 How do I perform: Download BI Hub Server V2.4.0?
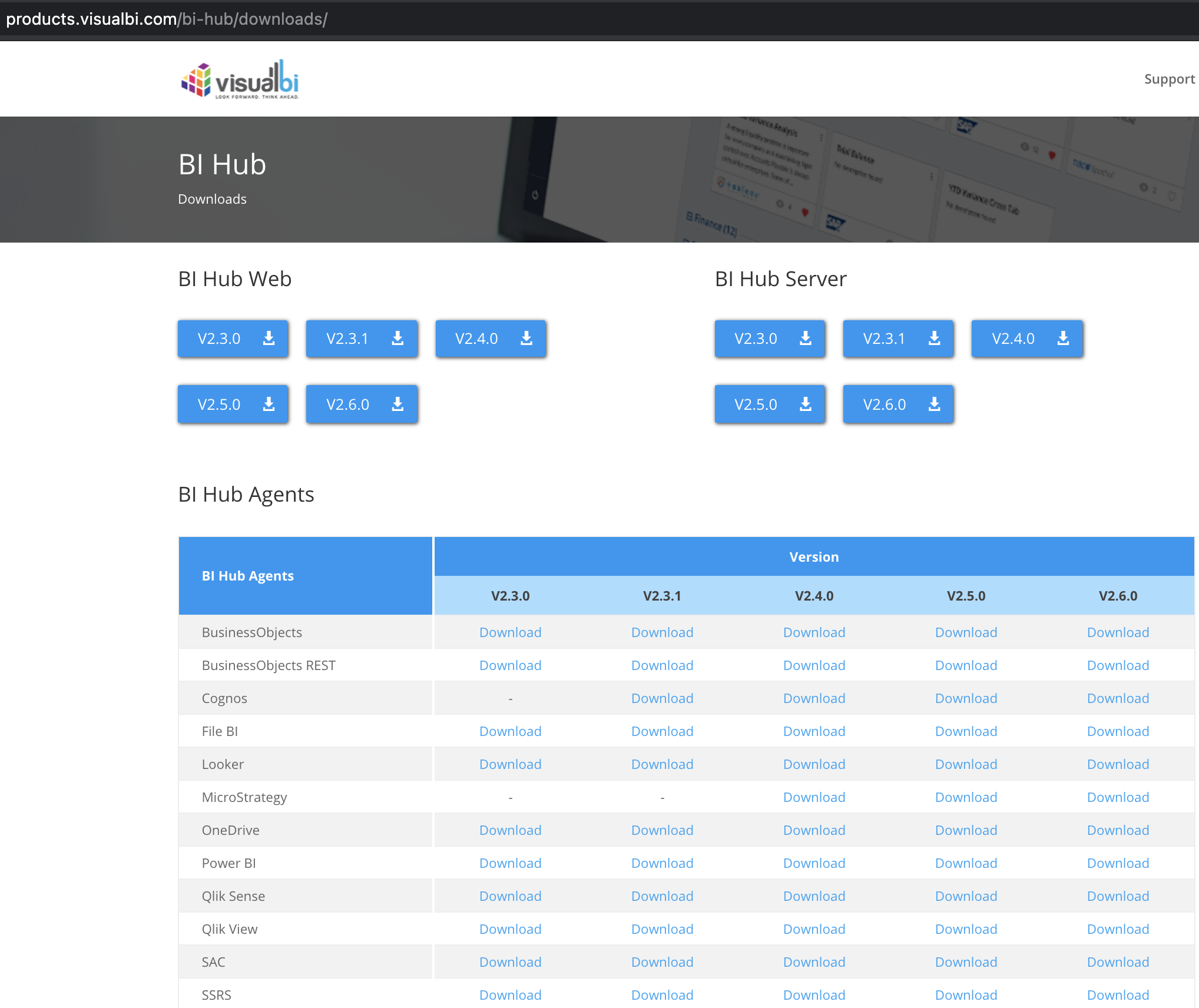pos(1027,339)
